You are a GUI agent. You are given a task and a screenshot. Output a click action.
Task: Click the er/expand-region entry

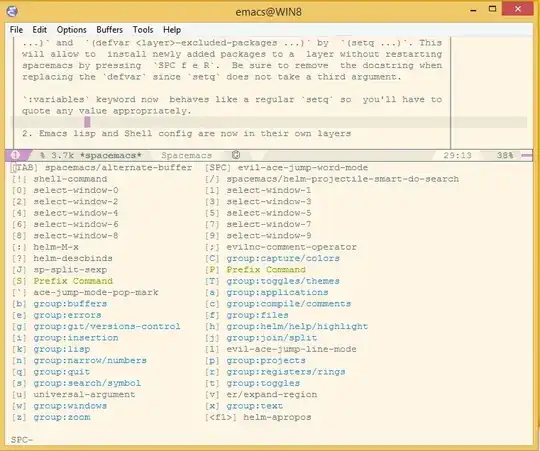click(x=272, y=395)
